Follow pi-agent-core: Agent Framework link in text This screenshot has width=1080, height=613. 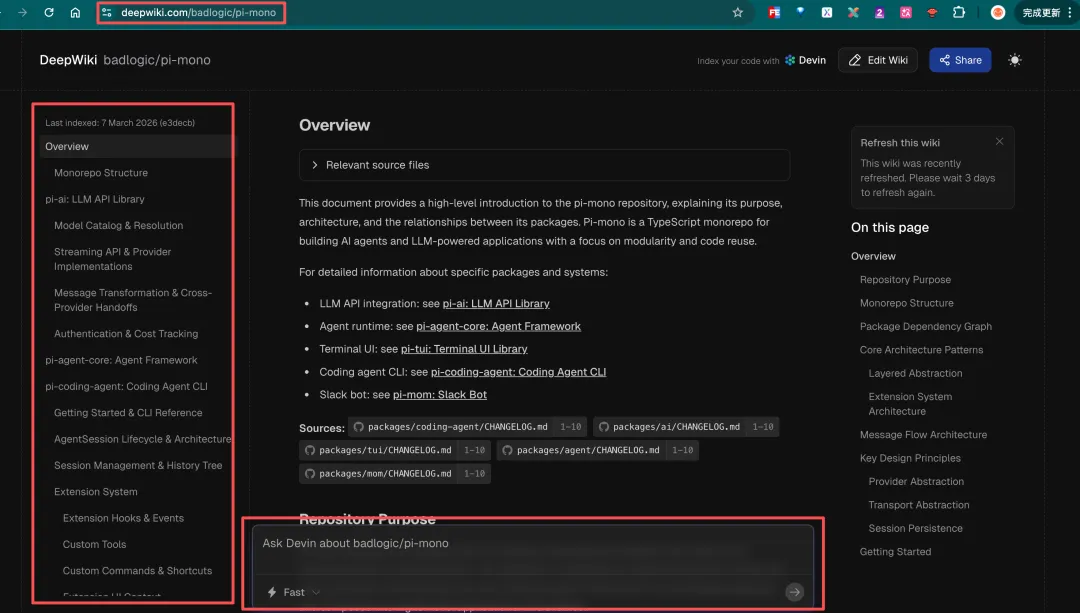498,326
